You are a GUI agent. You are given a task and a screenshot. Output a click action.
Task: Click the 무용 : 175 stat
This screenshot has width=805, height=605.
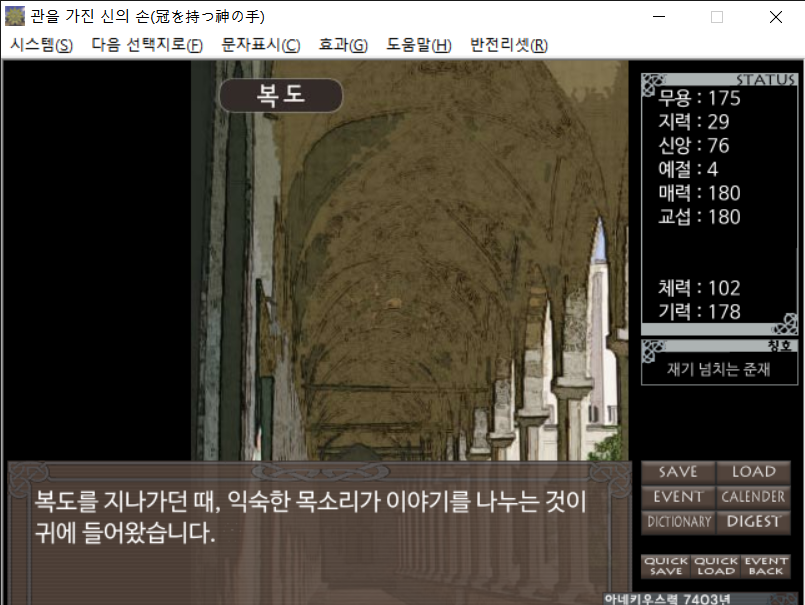pos(699,98)
